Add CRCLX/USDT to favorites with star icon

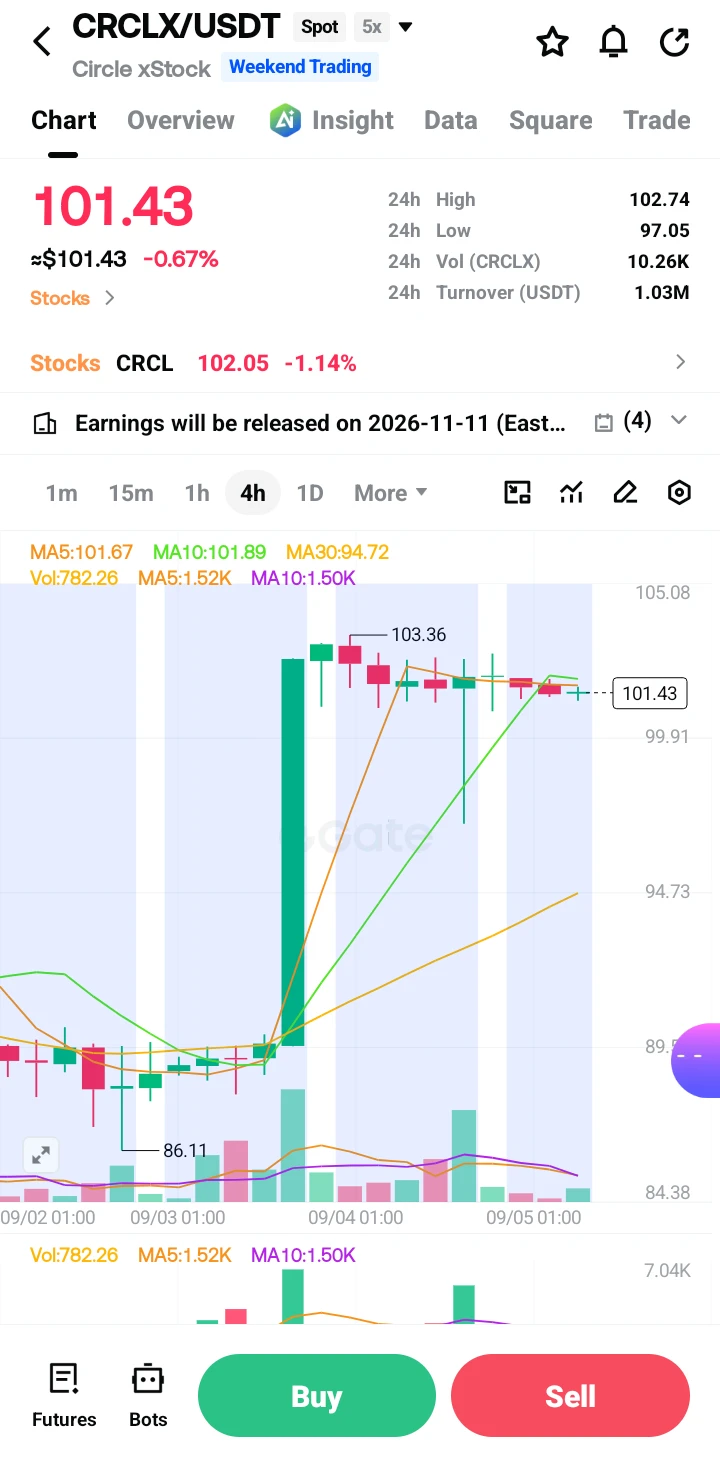(x=552, y=42)
